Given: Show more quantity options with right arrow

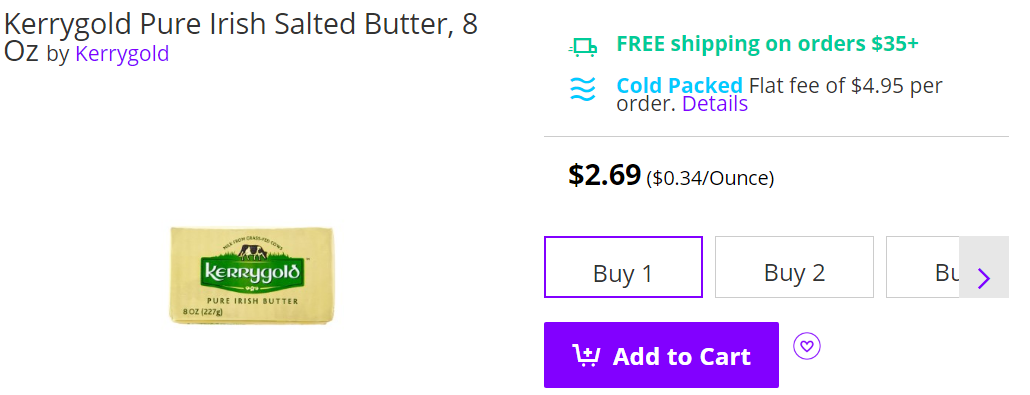Looking at the screenshot, I should [983, 279].
